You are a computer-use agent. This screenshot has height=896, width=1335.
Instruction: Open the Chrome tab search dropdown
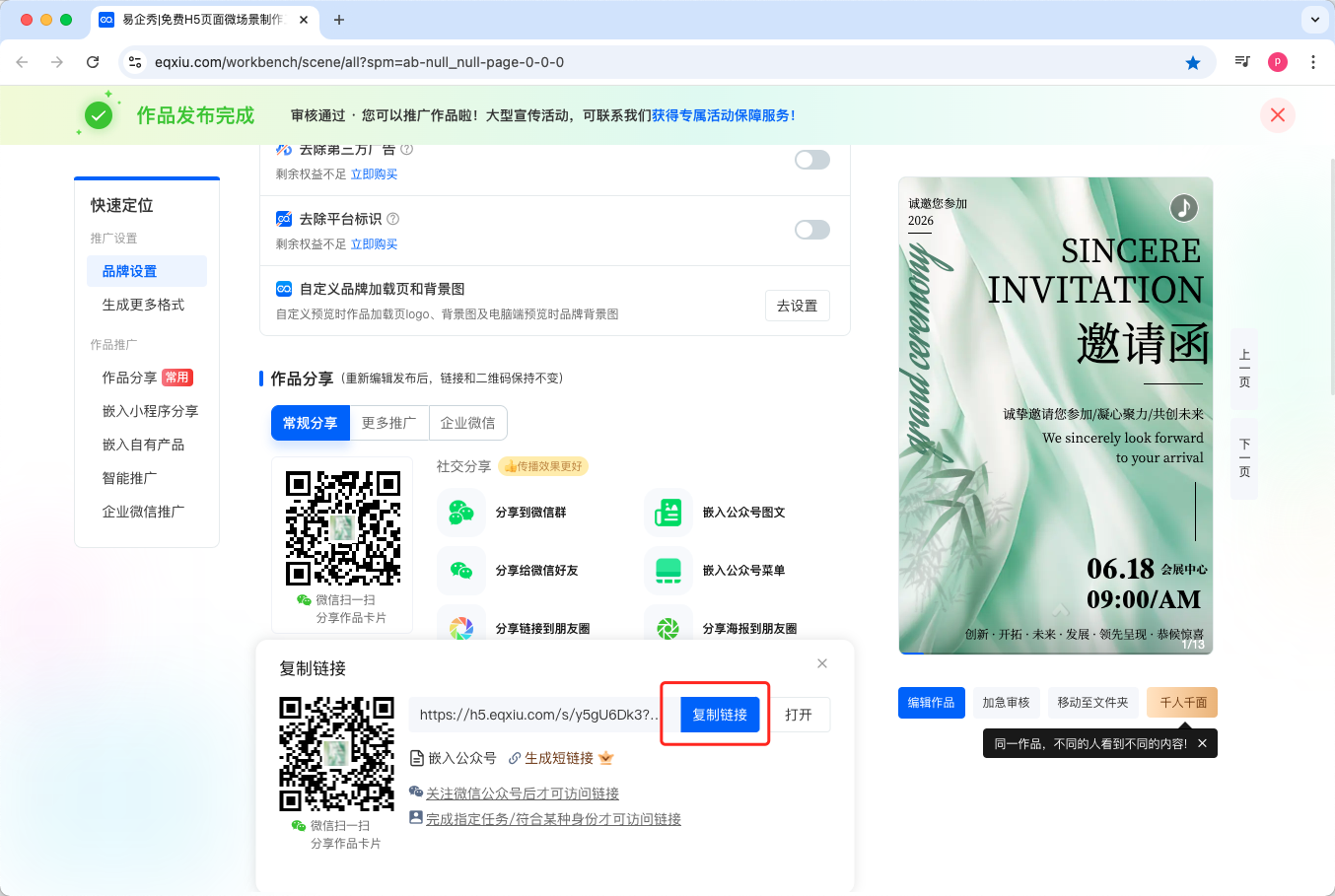1314,20
